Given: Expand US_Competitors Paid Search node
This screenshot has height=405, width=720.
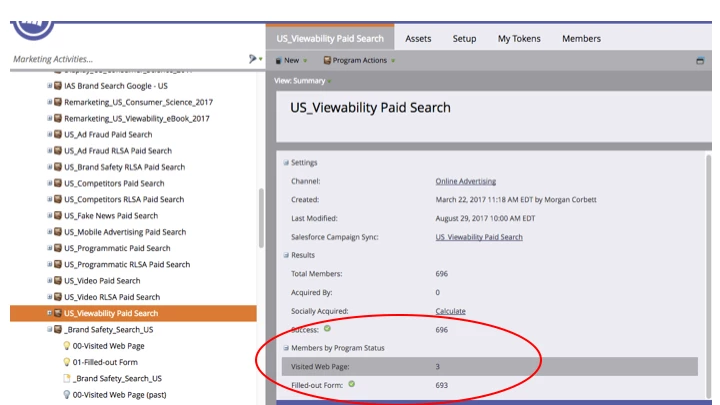Looking at the screenshot, I should point(50,183).
